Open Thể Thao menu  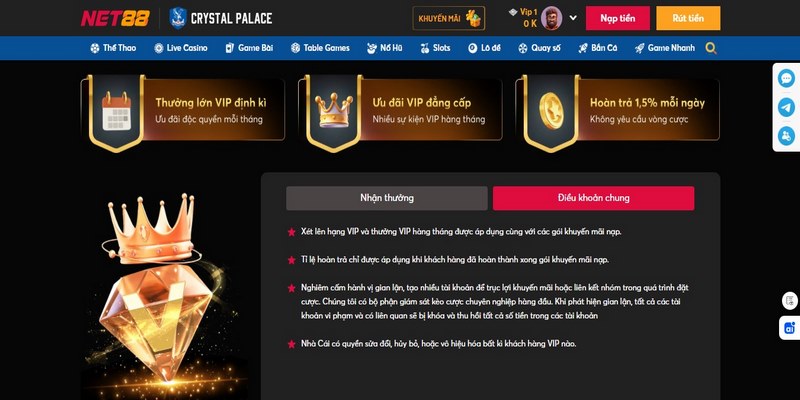(113, 48)
